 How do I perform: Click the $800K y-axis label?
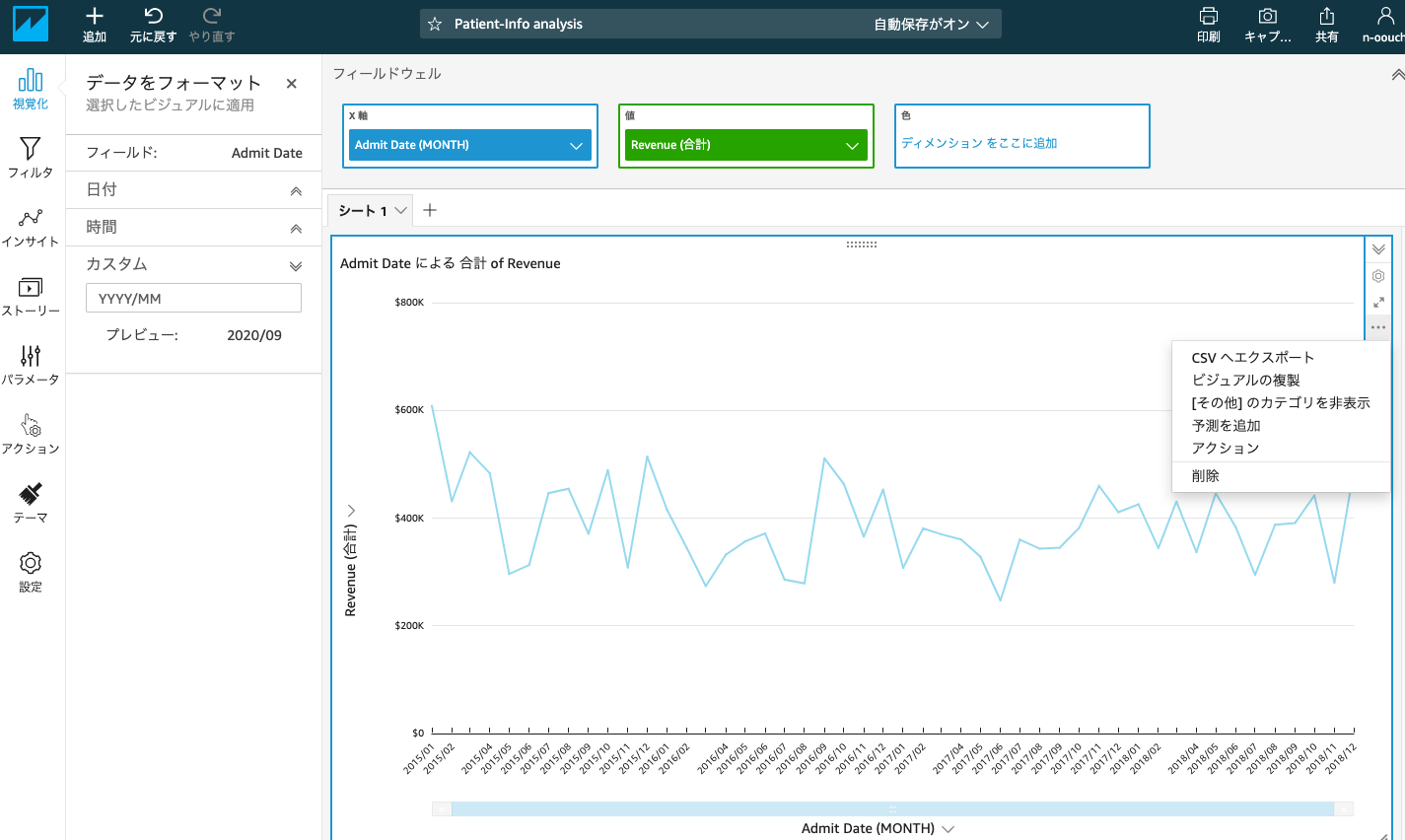point(409,303)
